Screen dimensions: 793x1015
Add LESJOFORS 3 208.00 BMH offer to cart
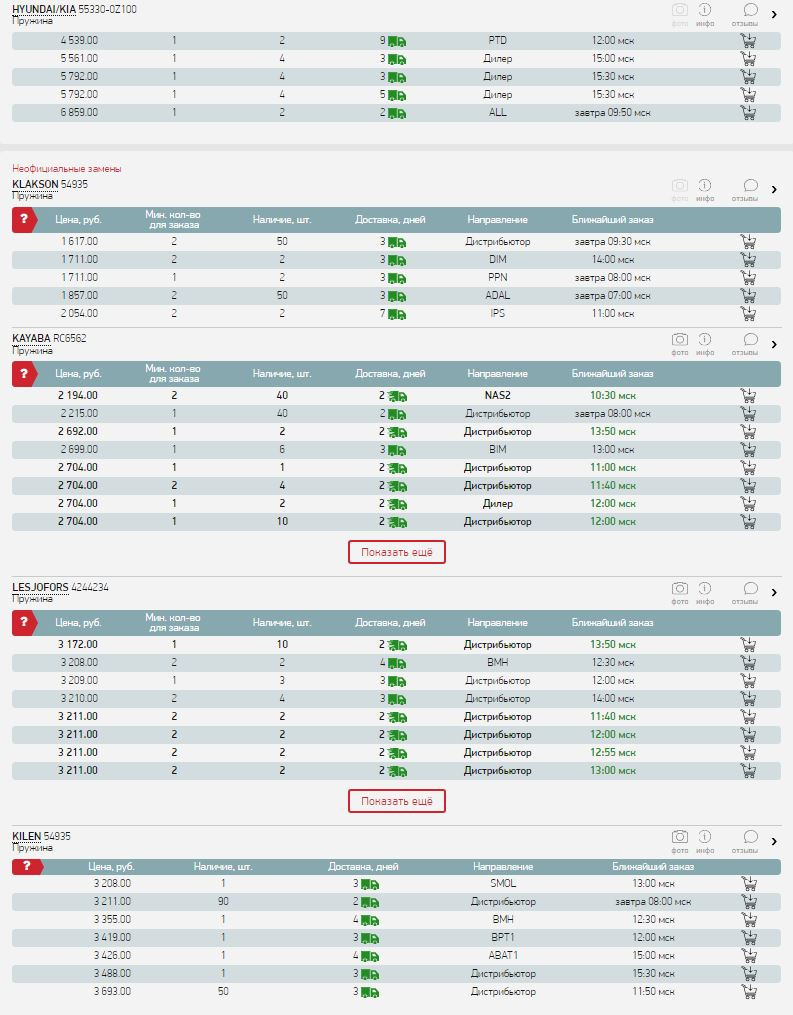point(748,663)
